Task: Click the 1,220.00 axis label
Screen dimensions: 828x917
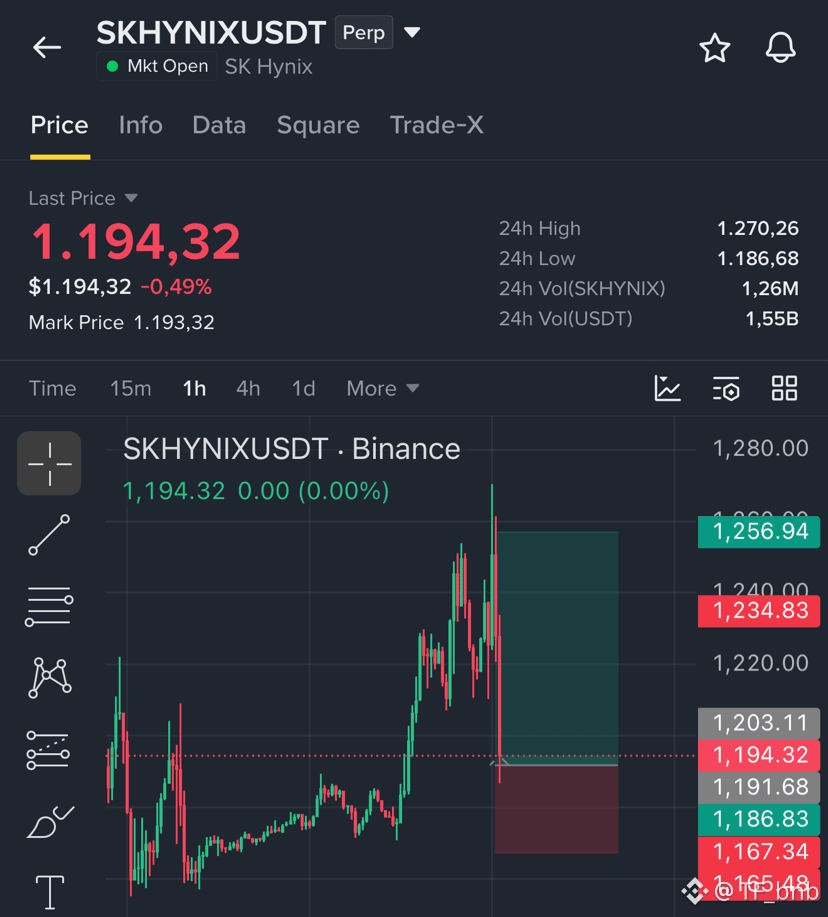Action: (x=760, y=663)
